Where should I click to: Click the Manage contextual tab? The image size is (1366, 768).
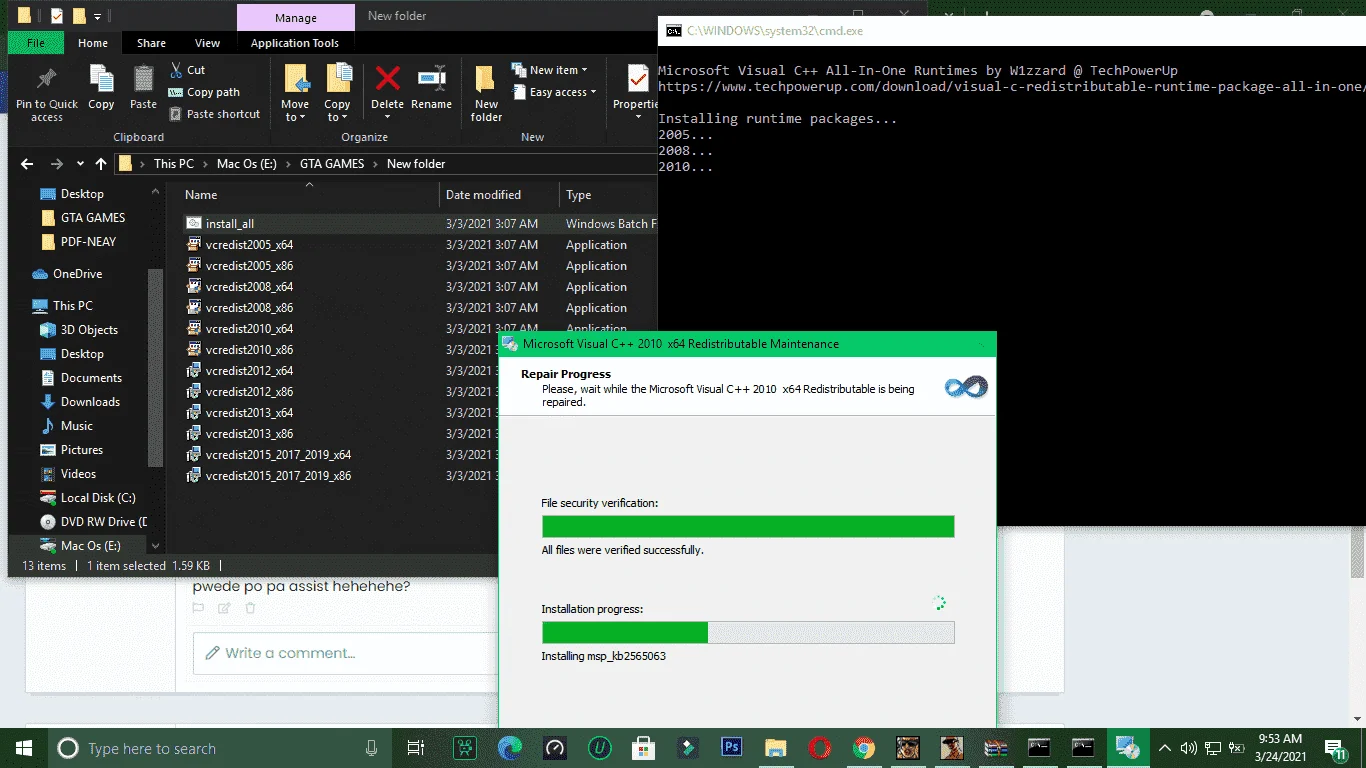coord(296,17)
